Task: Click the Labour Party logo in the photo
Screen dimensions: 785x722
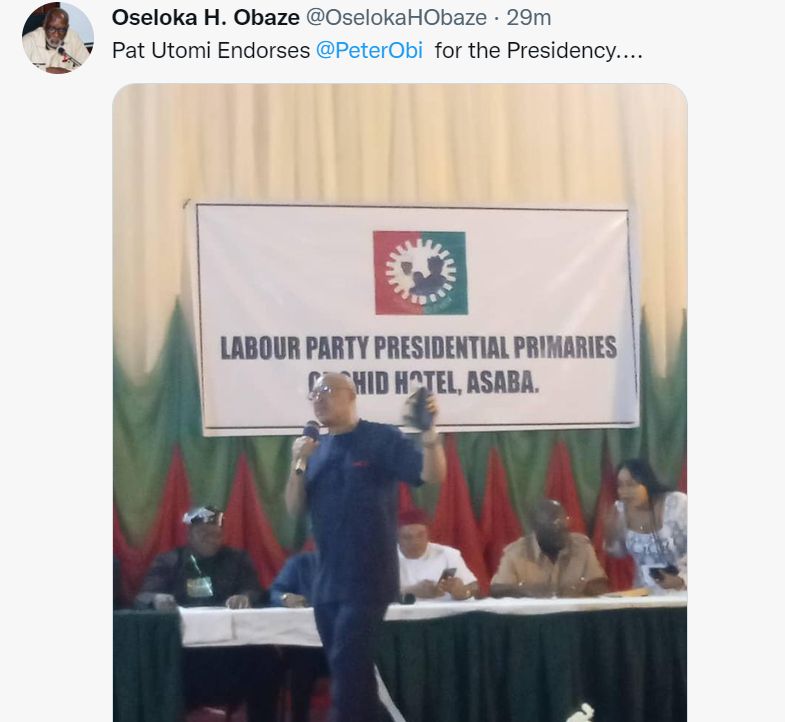Action: click(x=421, y=273)
